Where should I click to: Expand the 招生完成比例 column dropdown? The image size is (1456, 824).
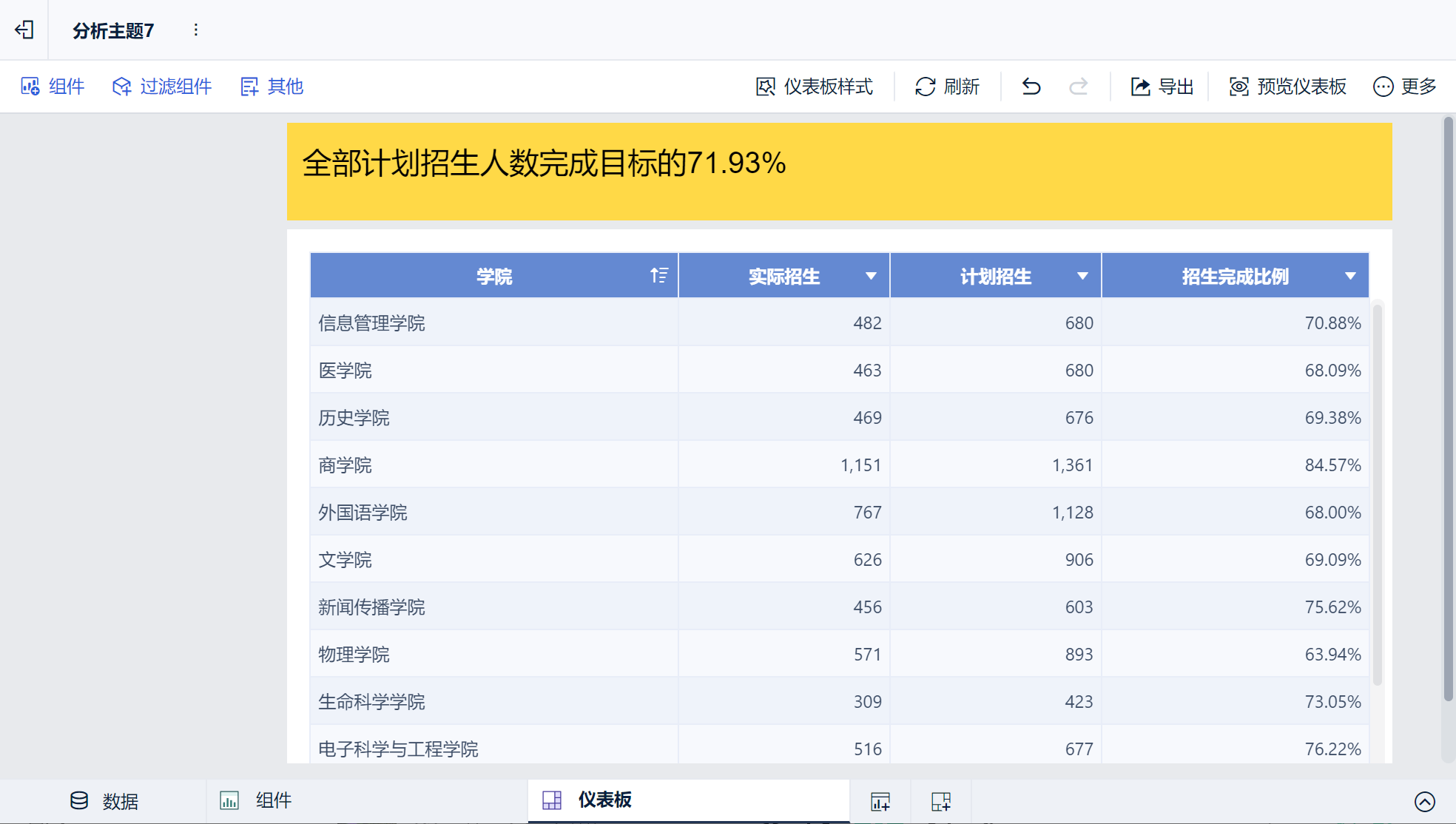click(1350, 276)
